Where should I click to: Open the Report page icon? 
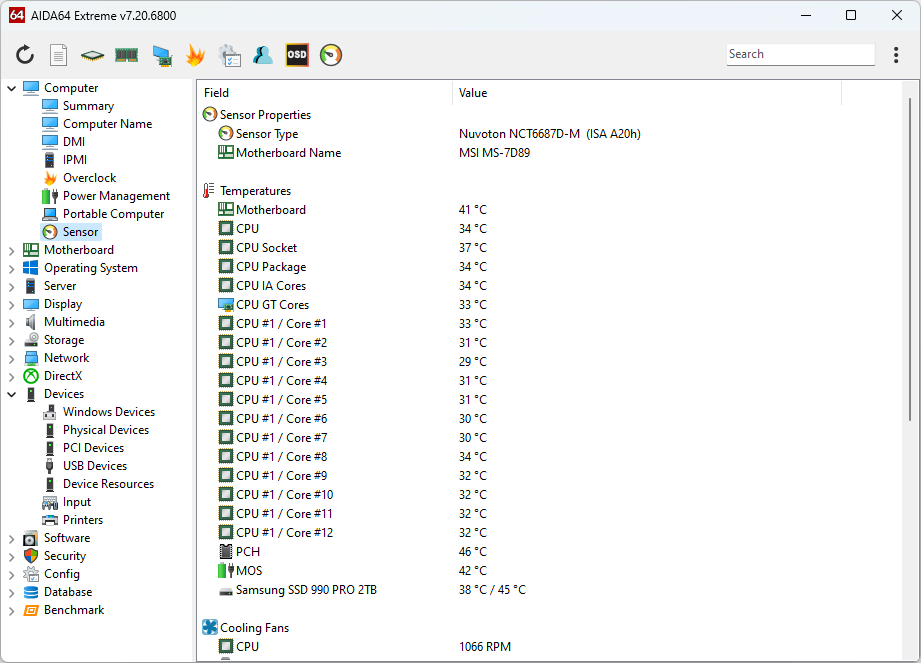click(x=59, y=55)
